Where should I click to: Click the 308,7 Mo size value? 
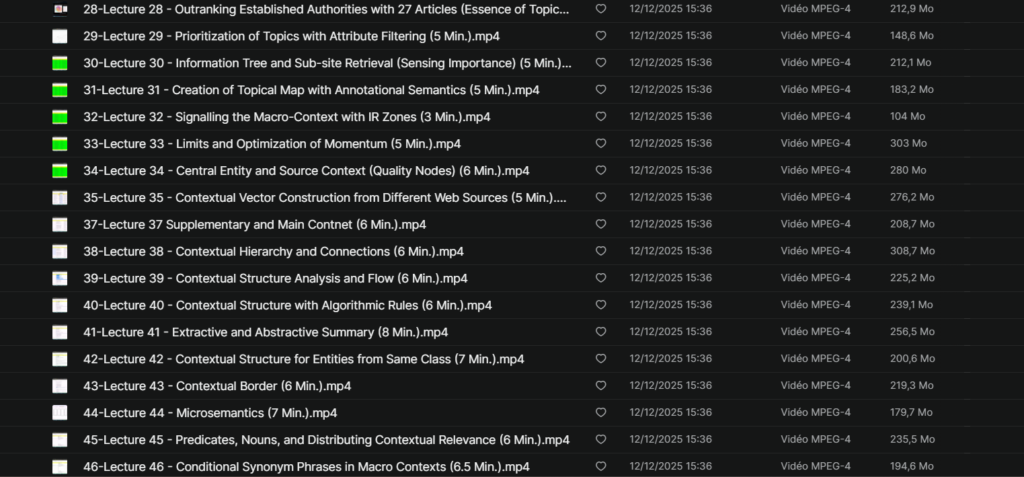[x=912, y=251]
